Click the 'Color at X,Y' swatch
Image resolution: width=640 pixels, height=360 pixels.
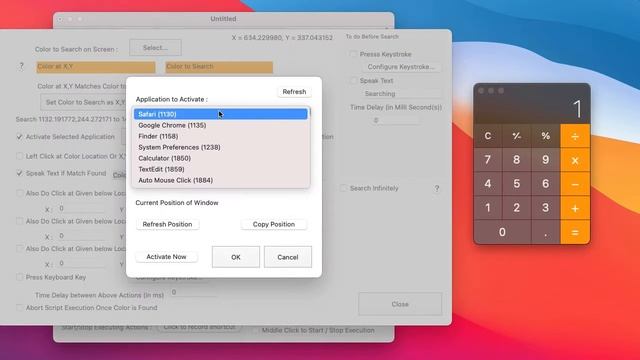point(96,67)
